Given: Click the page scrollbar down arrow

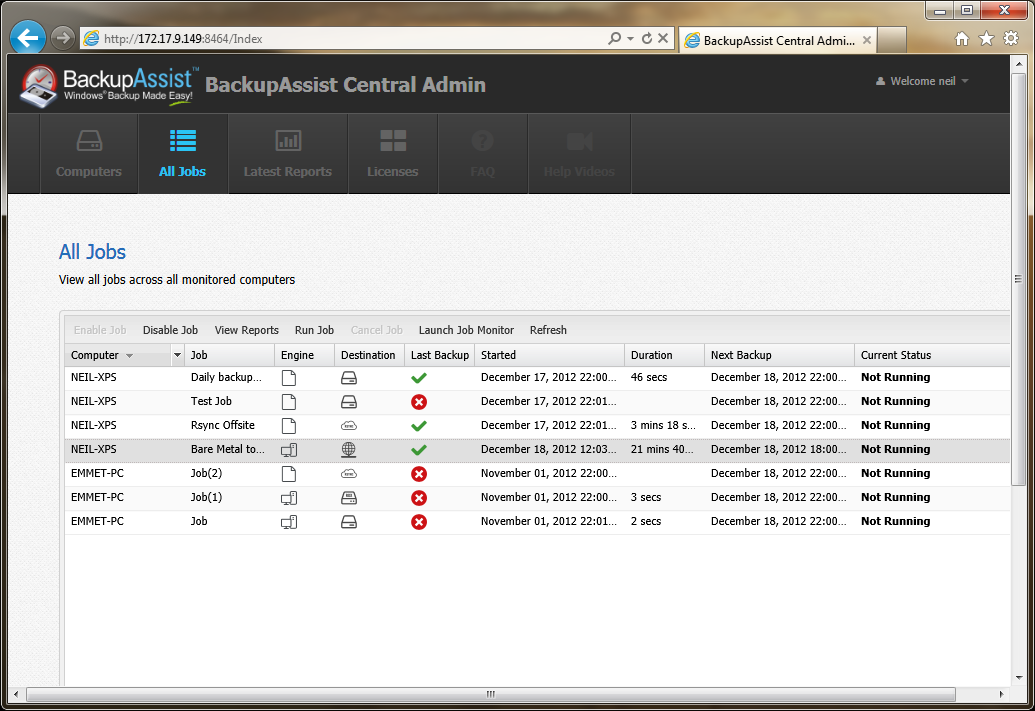Looking at the screenshot, I should 1018,677.
